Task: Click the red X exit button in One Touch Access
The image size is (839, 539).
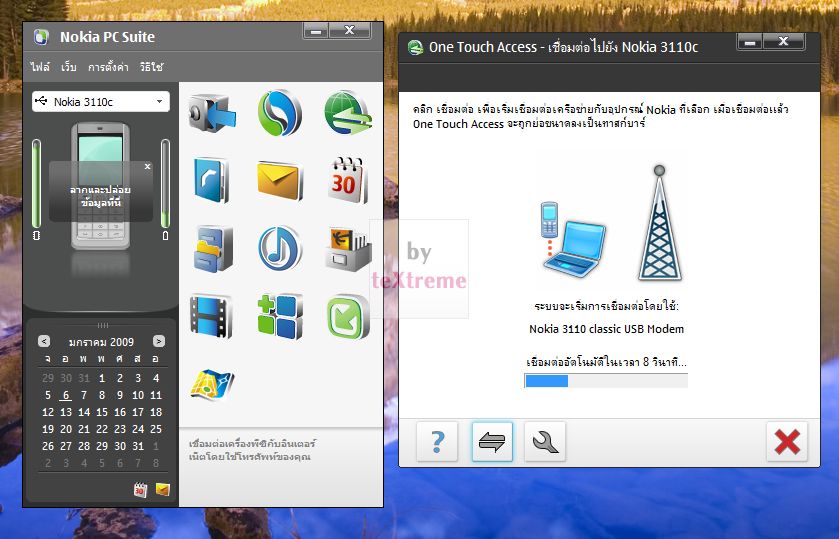Action: (x=787, y=442)
